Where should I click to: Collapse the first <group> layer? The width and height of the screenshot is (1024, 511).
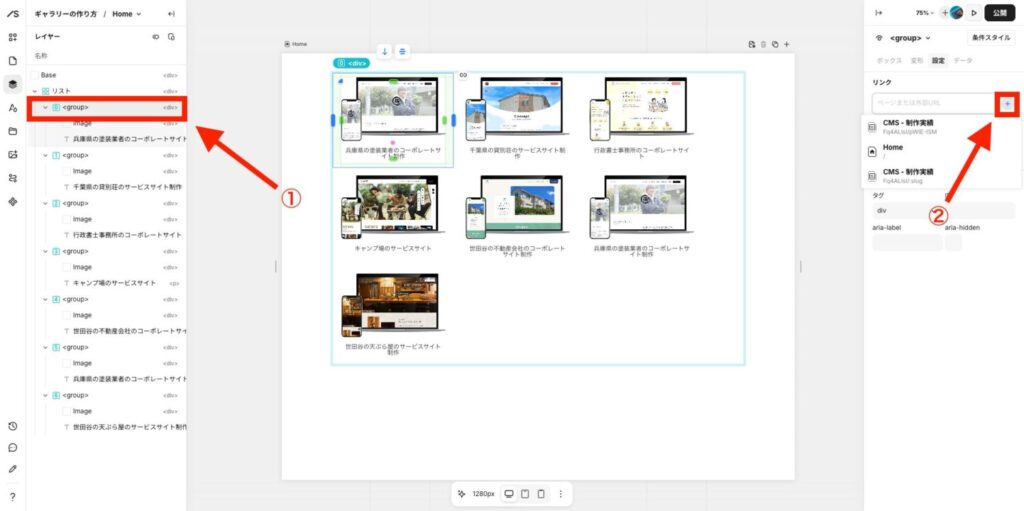pyautogui.click(x=45, y=107)
